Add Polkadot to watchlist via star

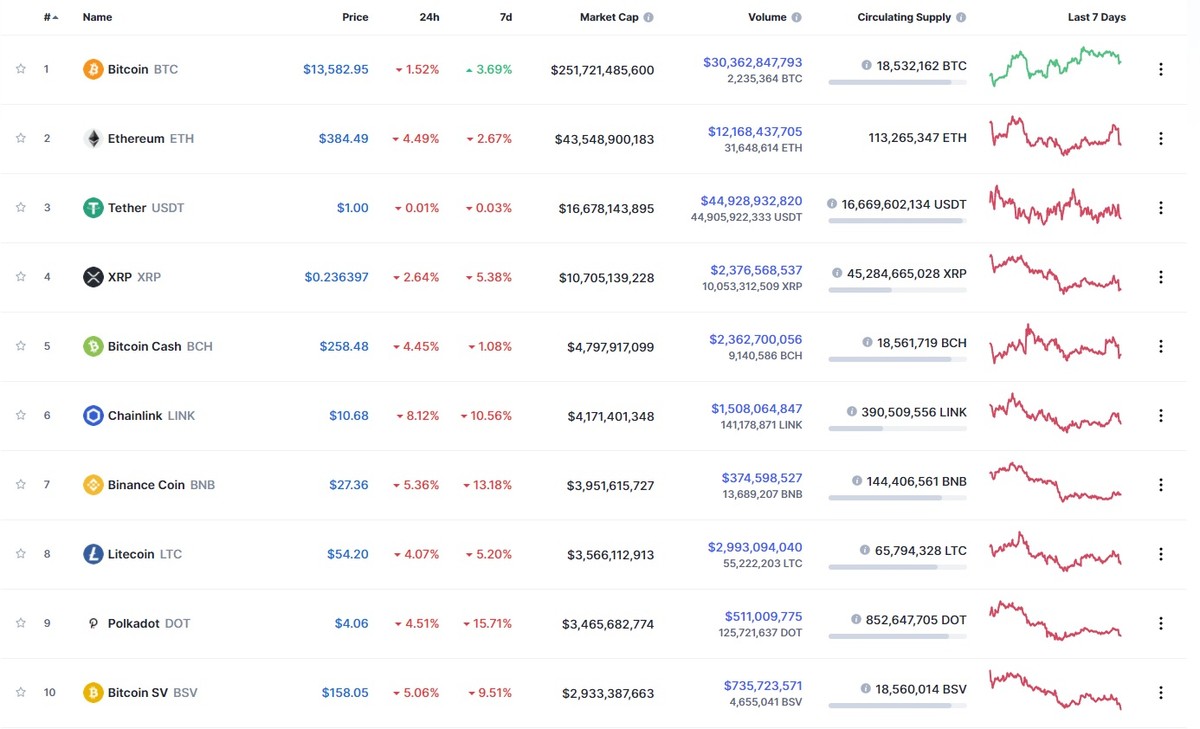[x=20, y=622]
